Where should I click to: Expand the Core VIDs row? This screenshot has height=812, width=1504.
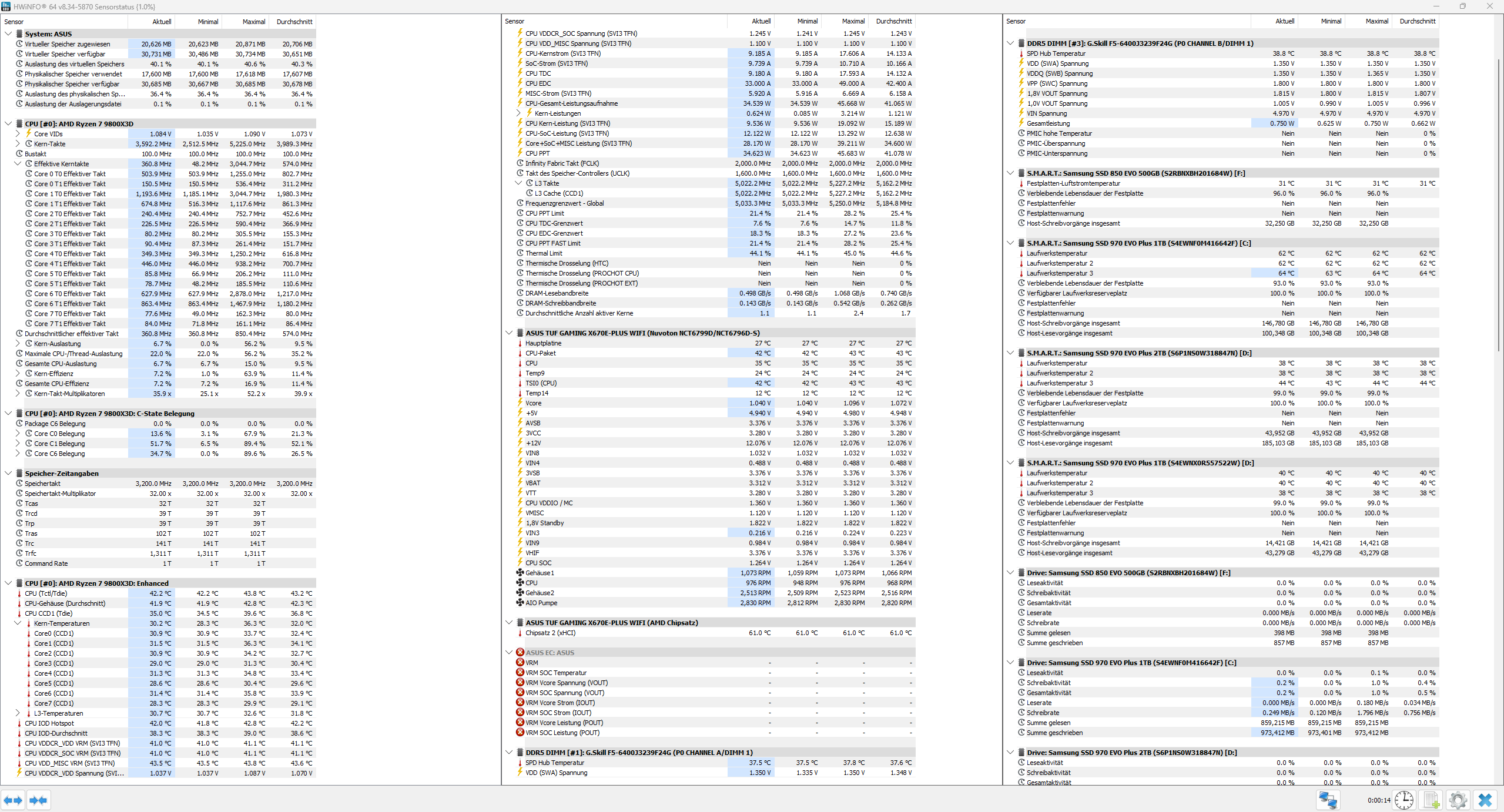[x=18, y=134]
